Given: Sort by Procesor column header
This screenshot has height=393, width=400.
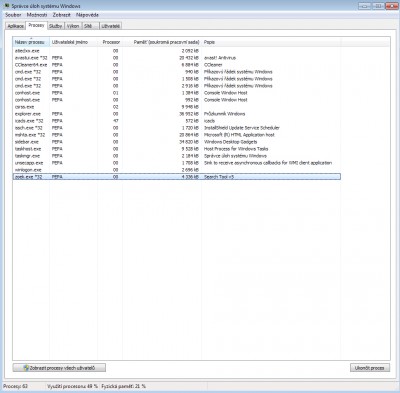Looking at the screenshot, I should tap(110, 42).
